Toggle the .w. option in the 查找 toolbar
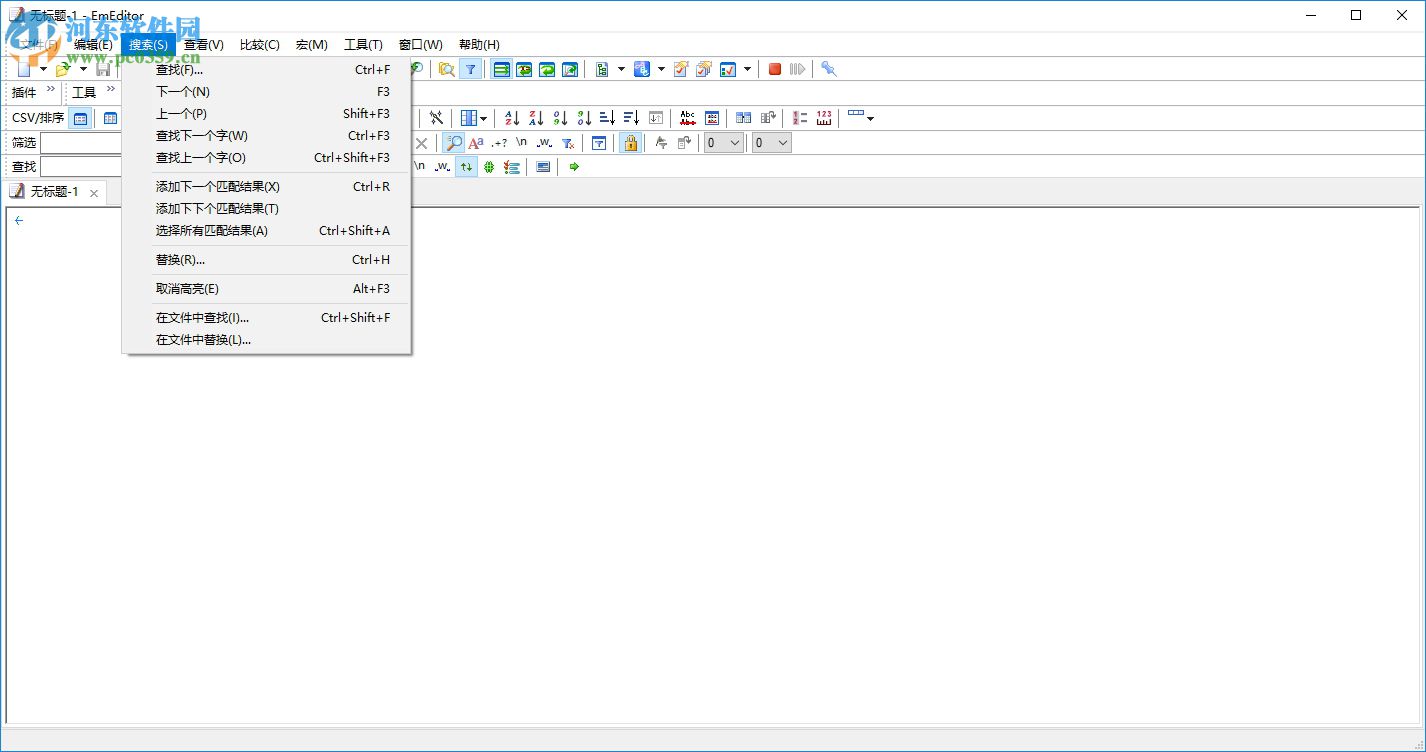This screenshot has height=752, width=1426. click(x=443, y=167)
